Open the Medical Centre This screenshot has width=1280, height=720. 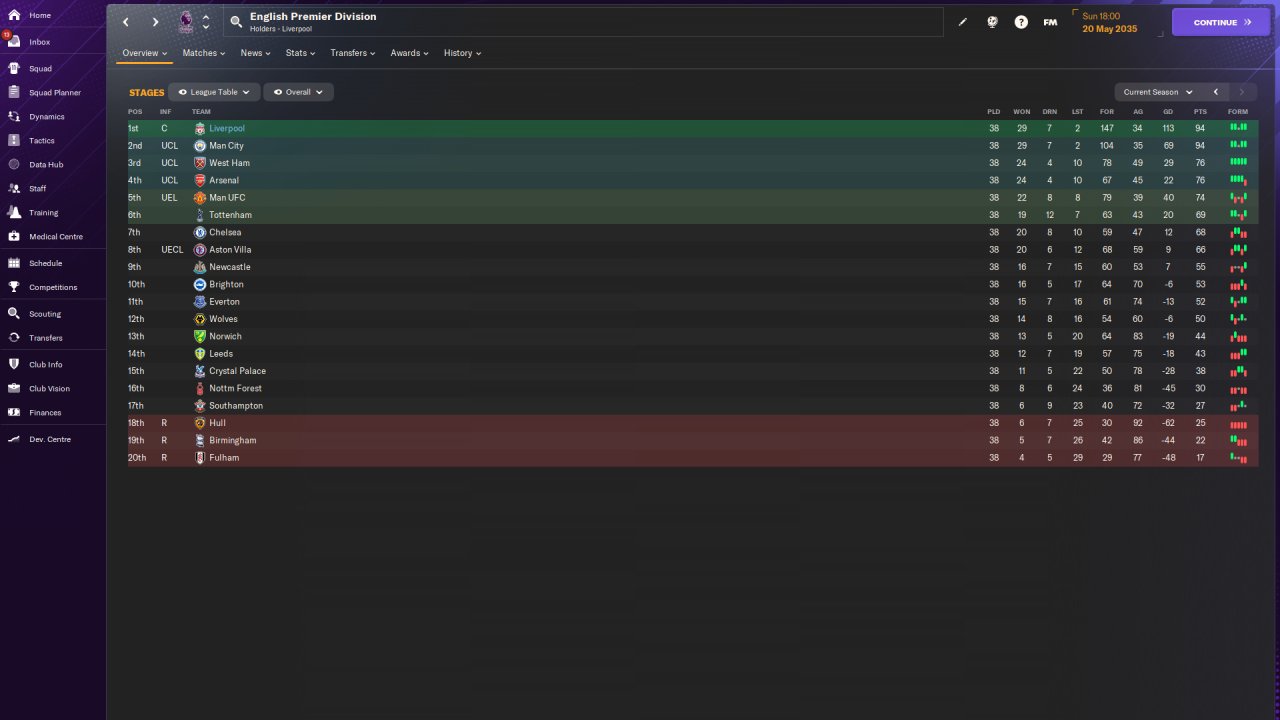point(55,237)
